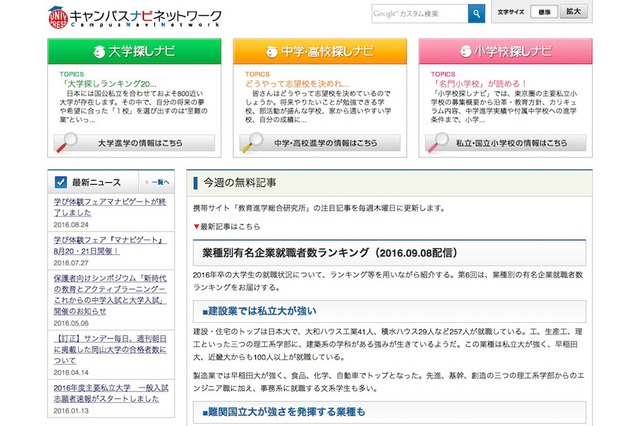The height and width of the screenshot is (426, 640).
Task: Click the checkmark icon beside 最新ニュース
Action: pyautogui.click(x=61, y=182)
